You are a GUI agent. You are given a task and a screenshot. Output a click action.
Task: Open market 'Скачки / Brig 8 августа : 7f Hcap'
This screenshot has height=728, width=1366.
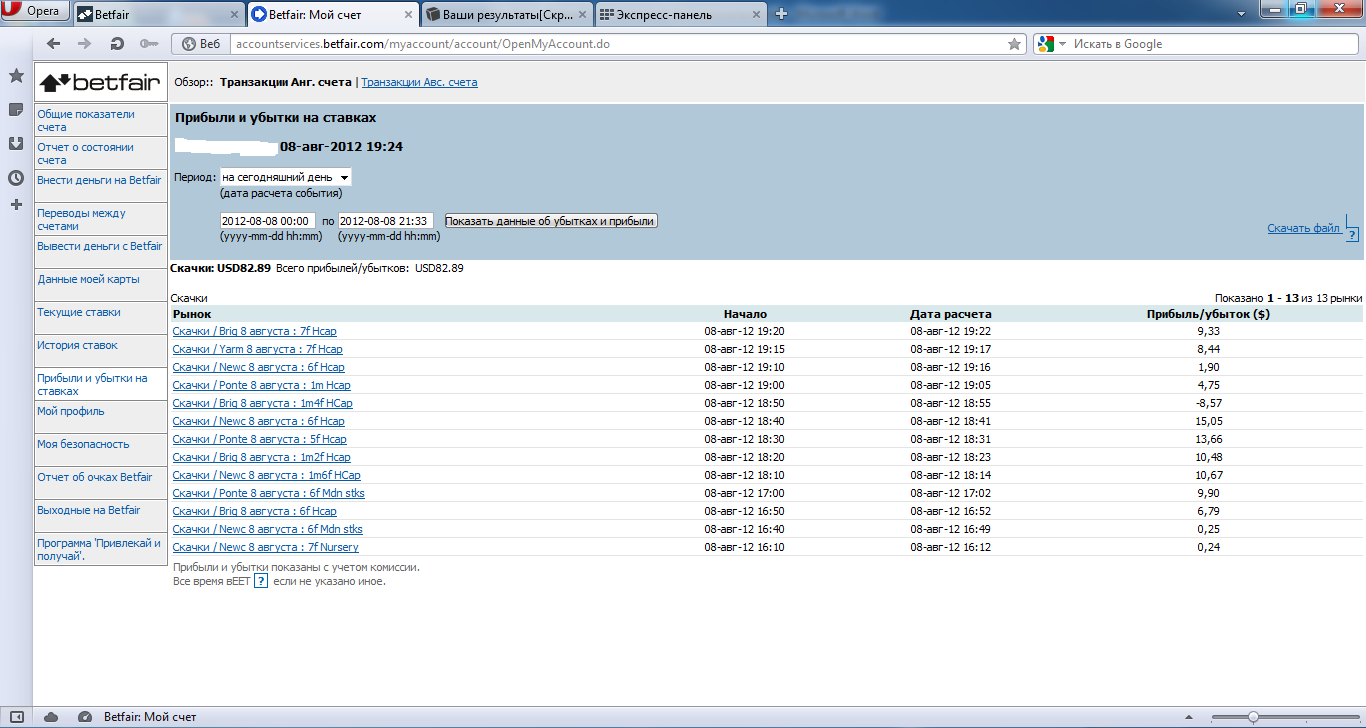(x=254, y=331)
